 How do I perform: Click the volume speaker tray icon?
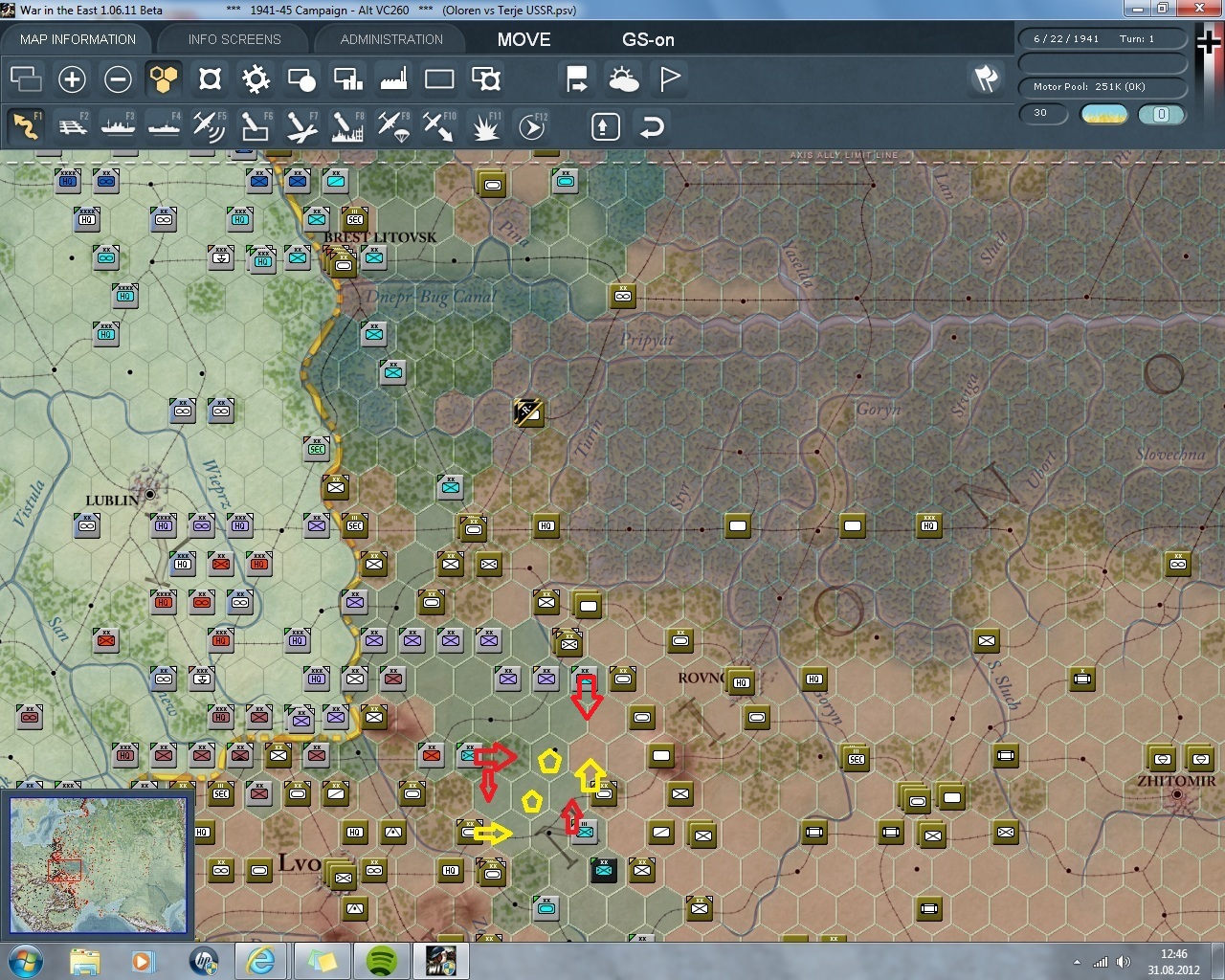point(1124,962)
